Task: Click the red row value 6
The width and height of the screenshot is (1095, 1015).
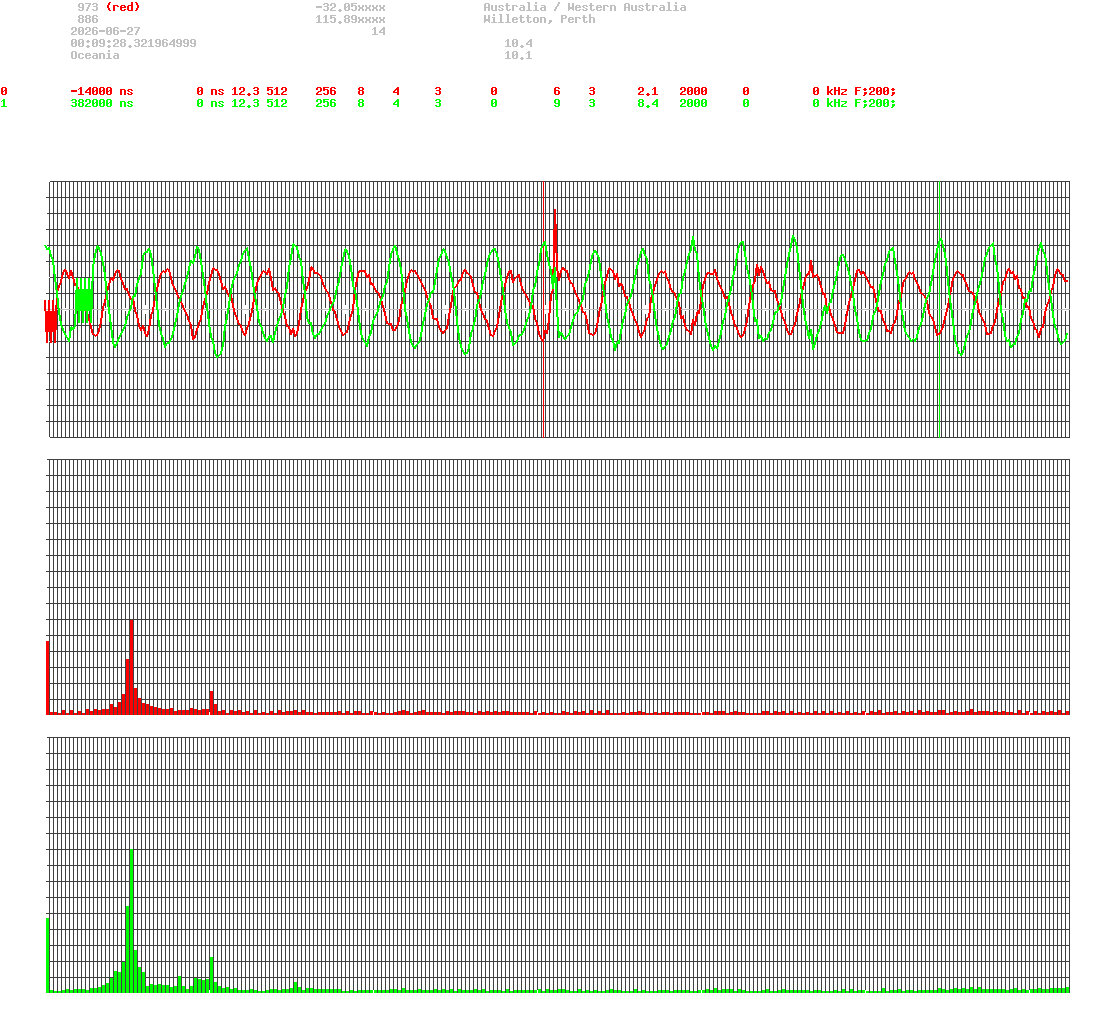Action: pyautogui.click(x=557, y=92)
